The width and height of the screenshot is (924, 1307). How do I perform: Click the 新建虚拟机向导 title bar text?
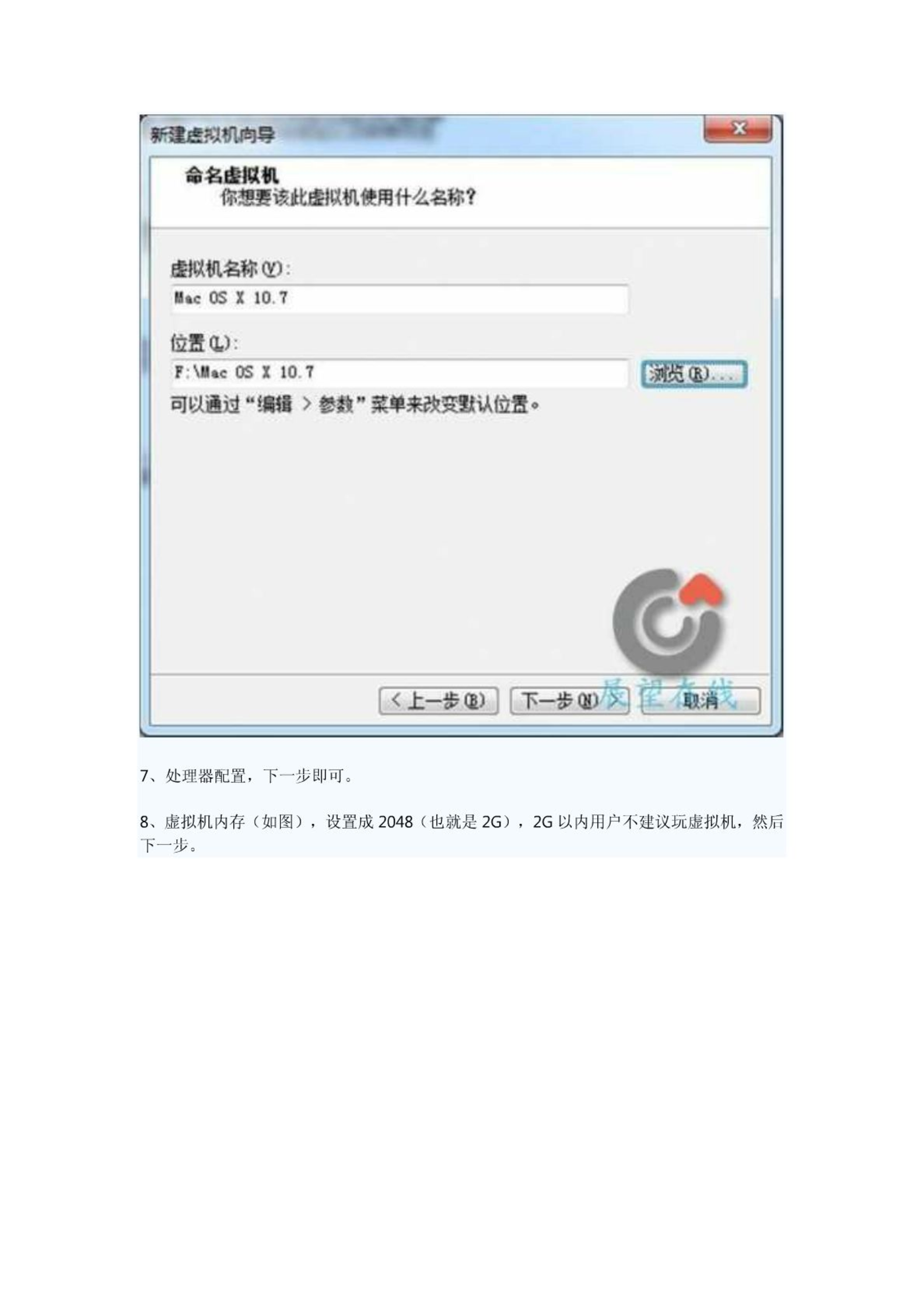click(x=212, y=135)
